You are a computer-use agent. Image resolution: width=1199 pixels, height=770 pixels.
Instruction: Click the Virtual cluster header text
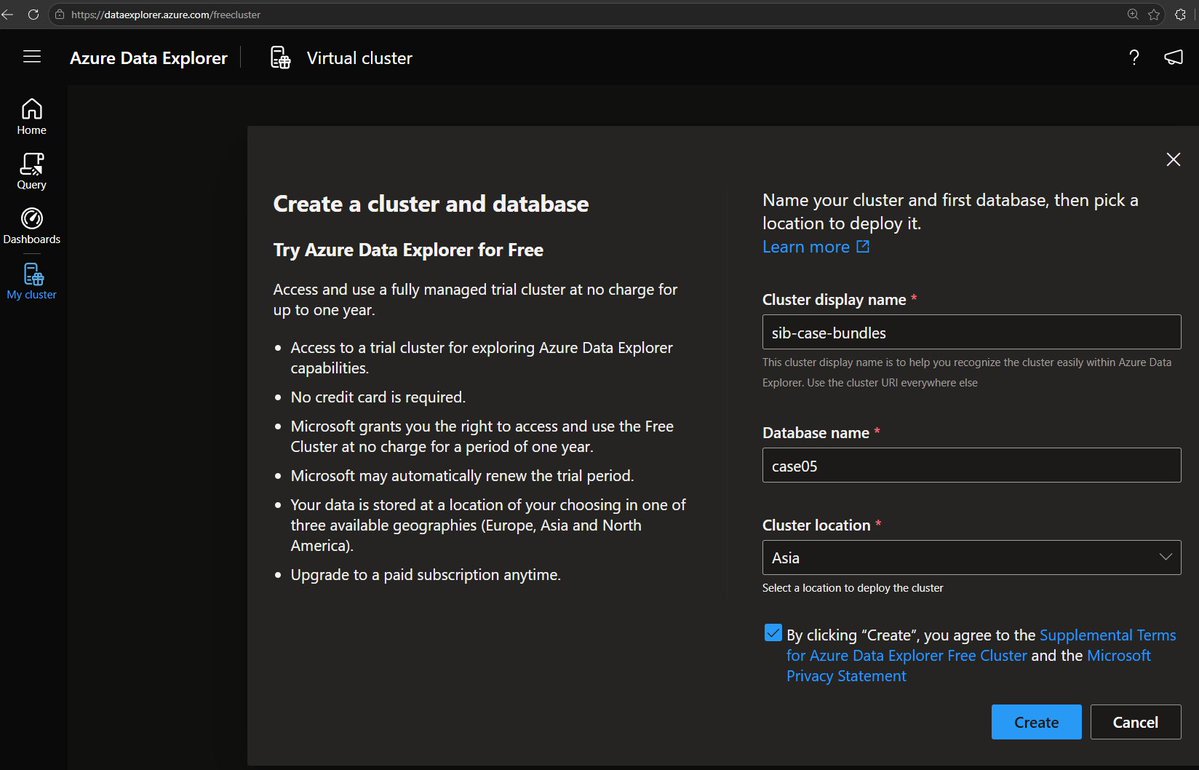click(359, 58)
